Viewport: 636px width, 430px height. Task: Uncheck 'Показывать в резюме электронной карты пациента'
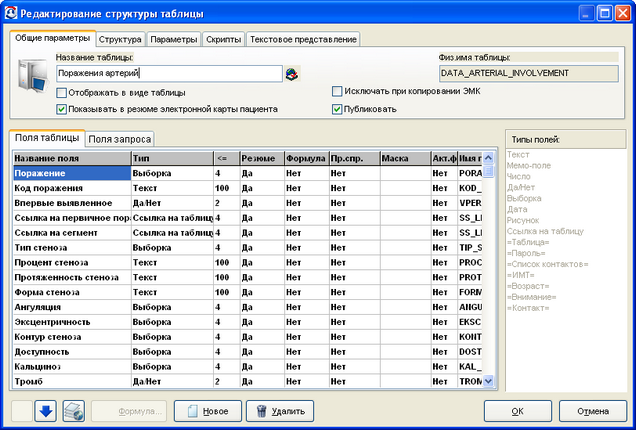coord(62,109)
